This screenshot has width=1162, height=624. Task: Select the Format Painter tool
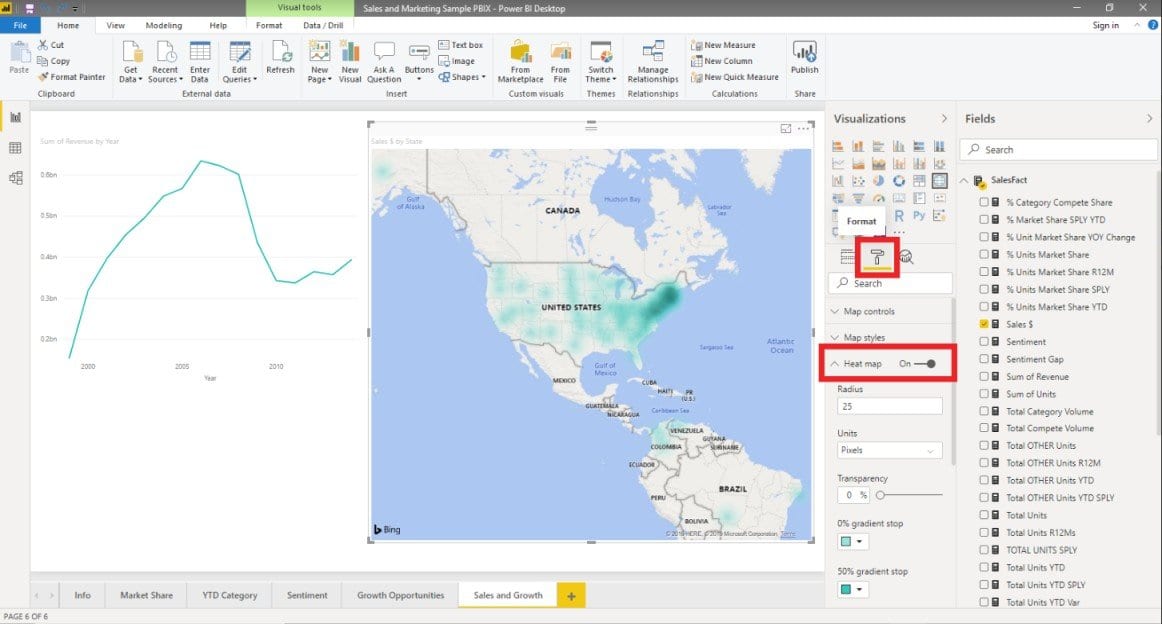pyautogui.click(x=71, y=77)
